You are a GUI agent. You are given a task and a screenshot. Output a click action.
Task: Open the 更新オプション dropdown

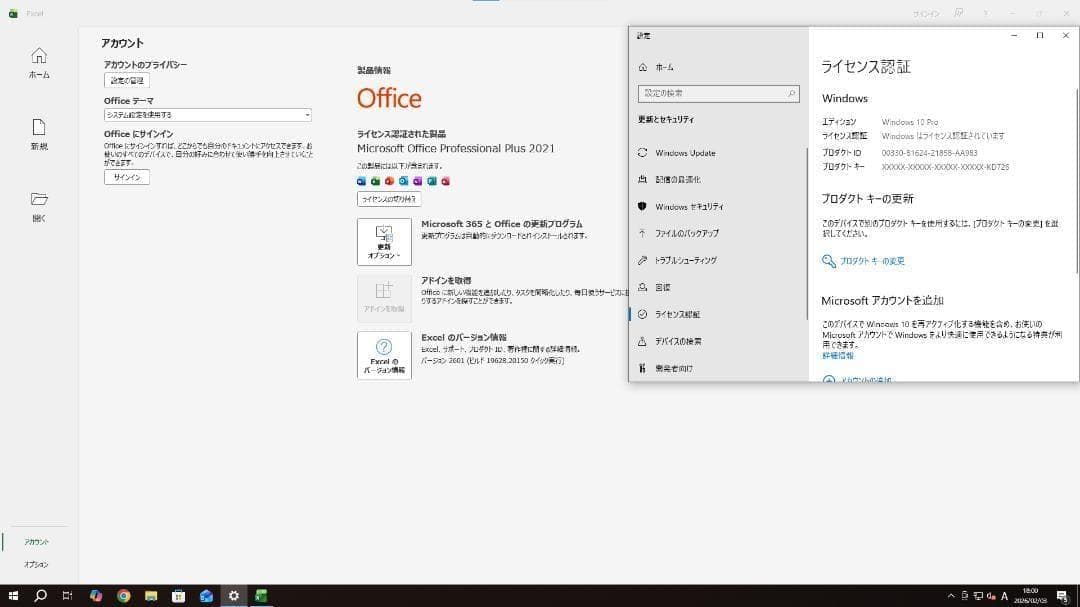[383, 241]
